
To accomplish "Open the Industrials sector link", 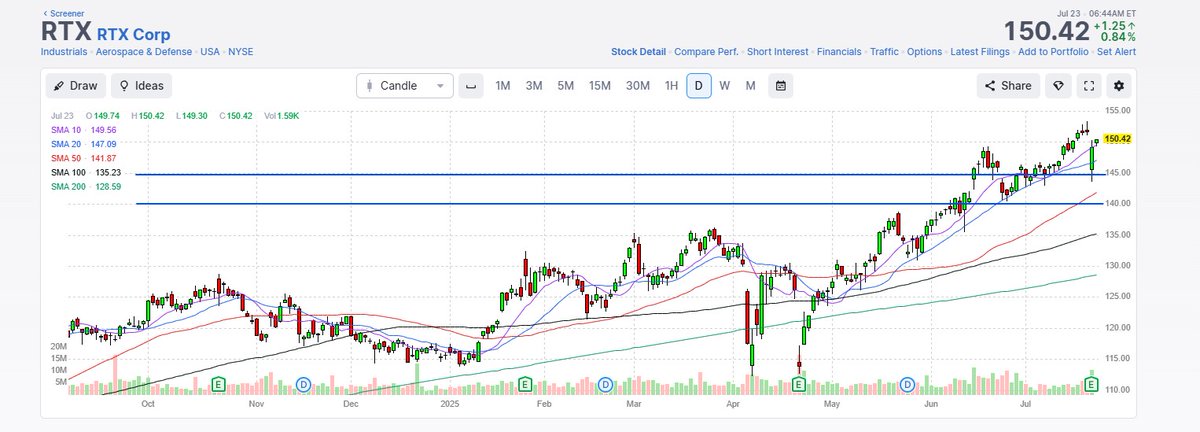I will tap(64, 51).
